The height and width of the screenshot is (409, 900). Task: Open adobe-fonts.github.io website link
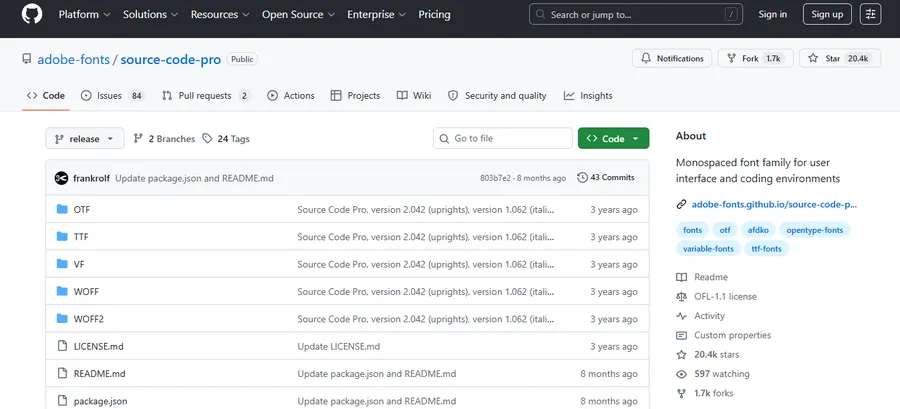coord(774,204)
